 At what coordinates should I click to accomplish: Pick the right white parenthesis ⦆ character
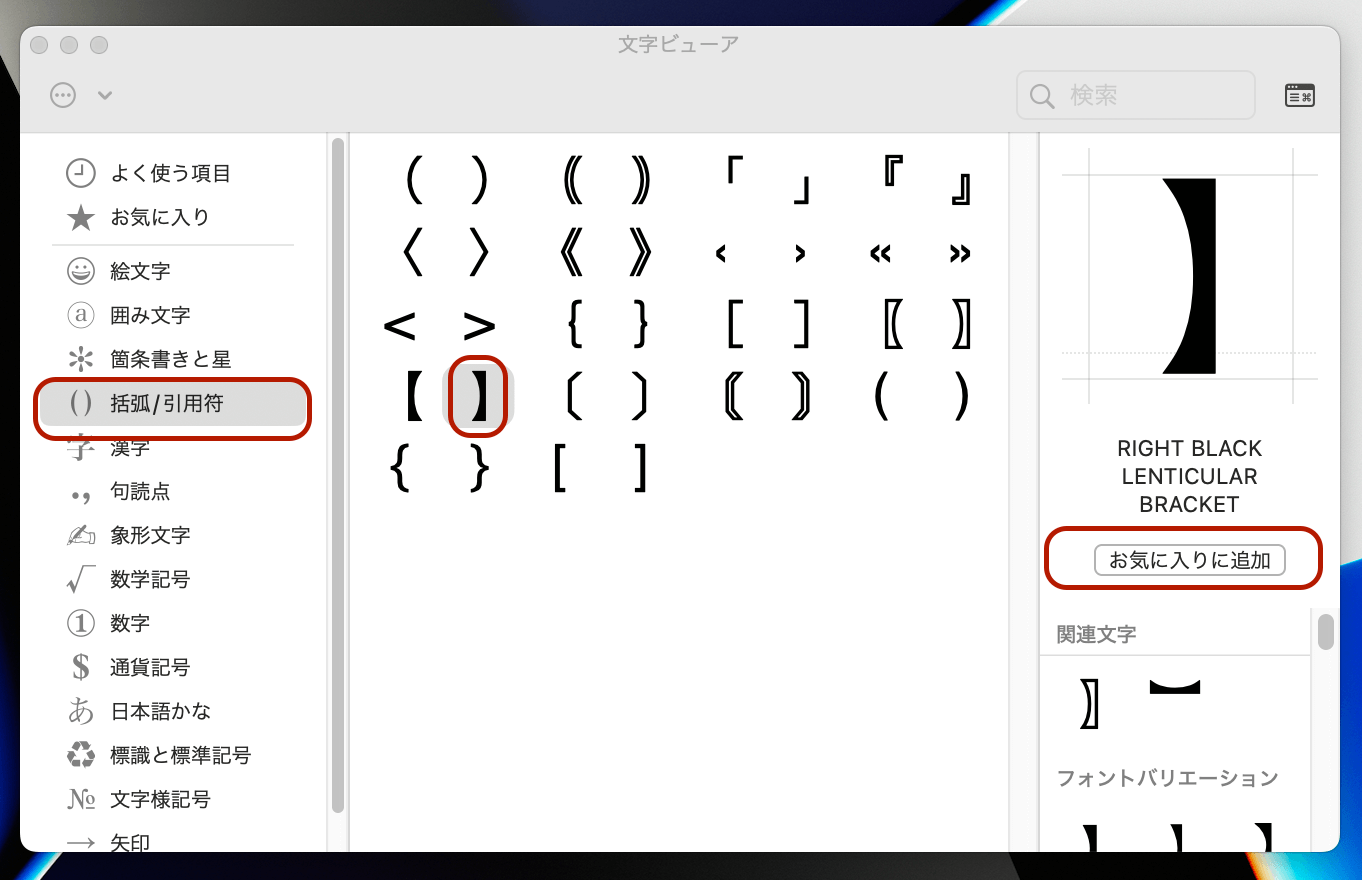tap(641, 181)
